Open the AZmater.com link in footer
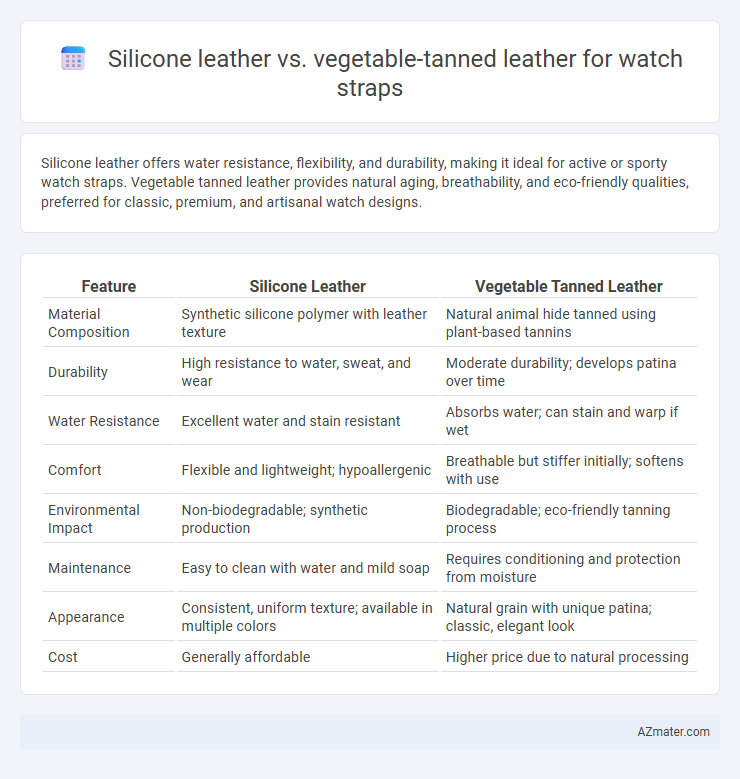 pyautogui.click(x=673, y=732)
